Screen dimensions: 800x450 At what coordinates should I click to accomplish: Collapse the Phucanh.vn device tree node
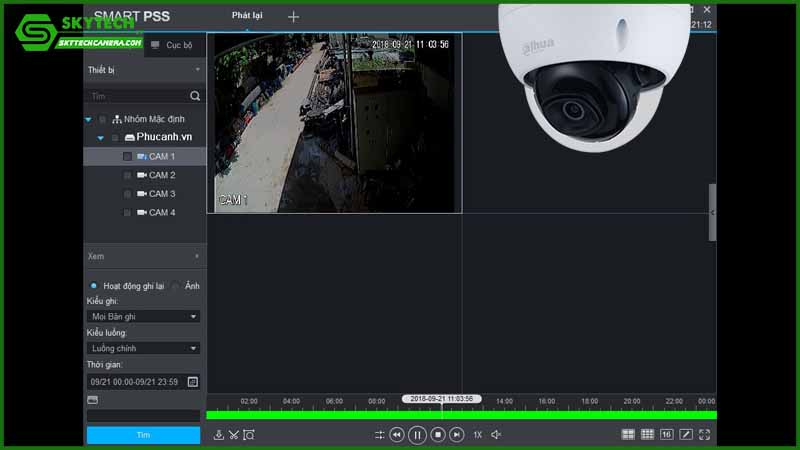coord(101,138)
